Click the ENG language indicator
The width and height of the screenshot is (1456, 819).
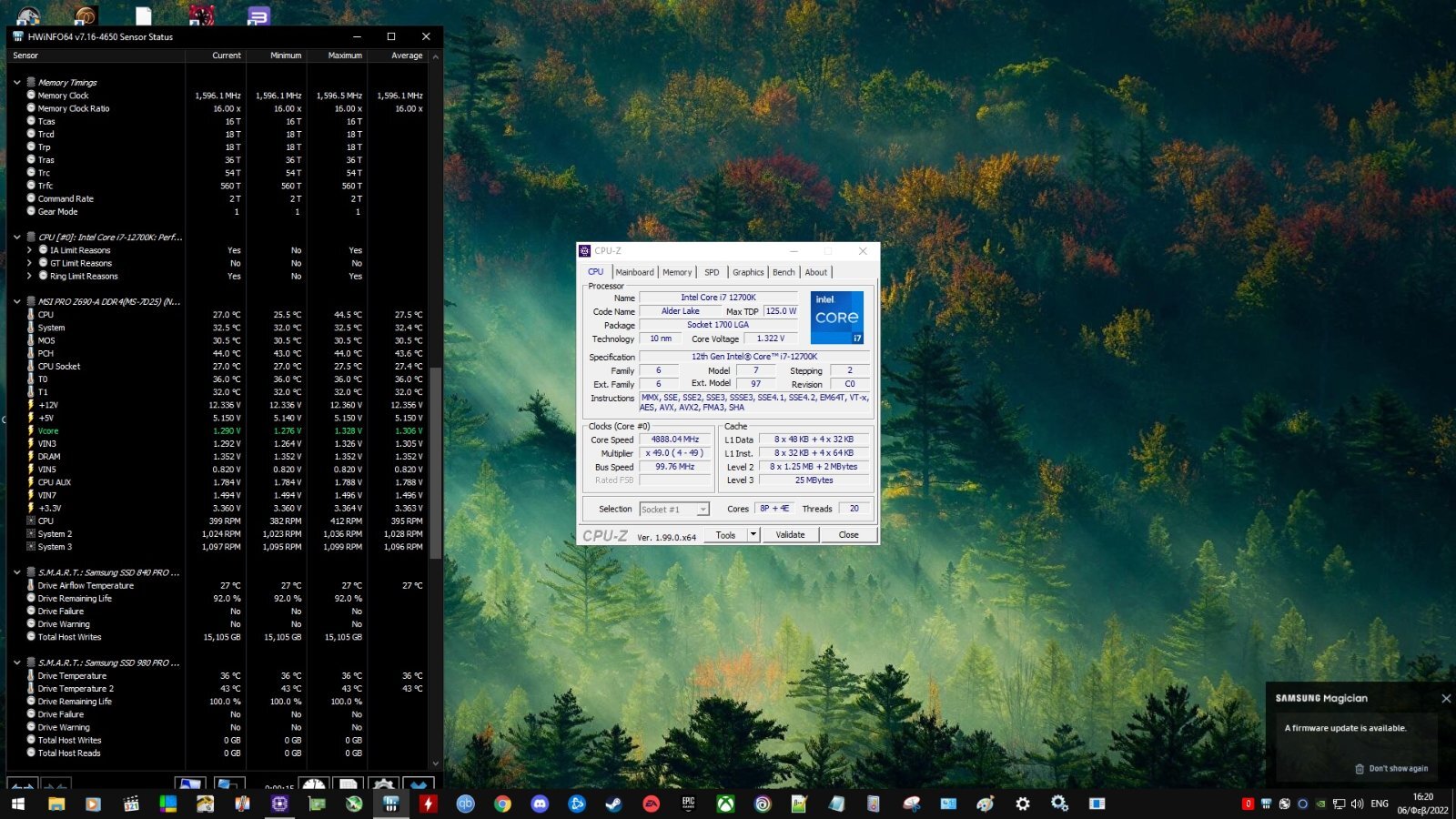[x=1380, y=804]
